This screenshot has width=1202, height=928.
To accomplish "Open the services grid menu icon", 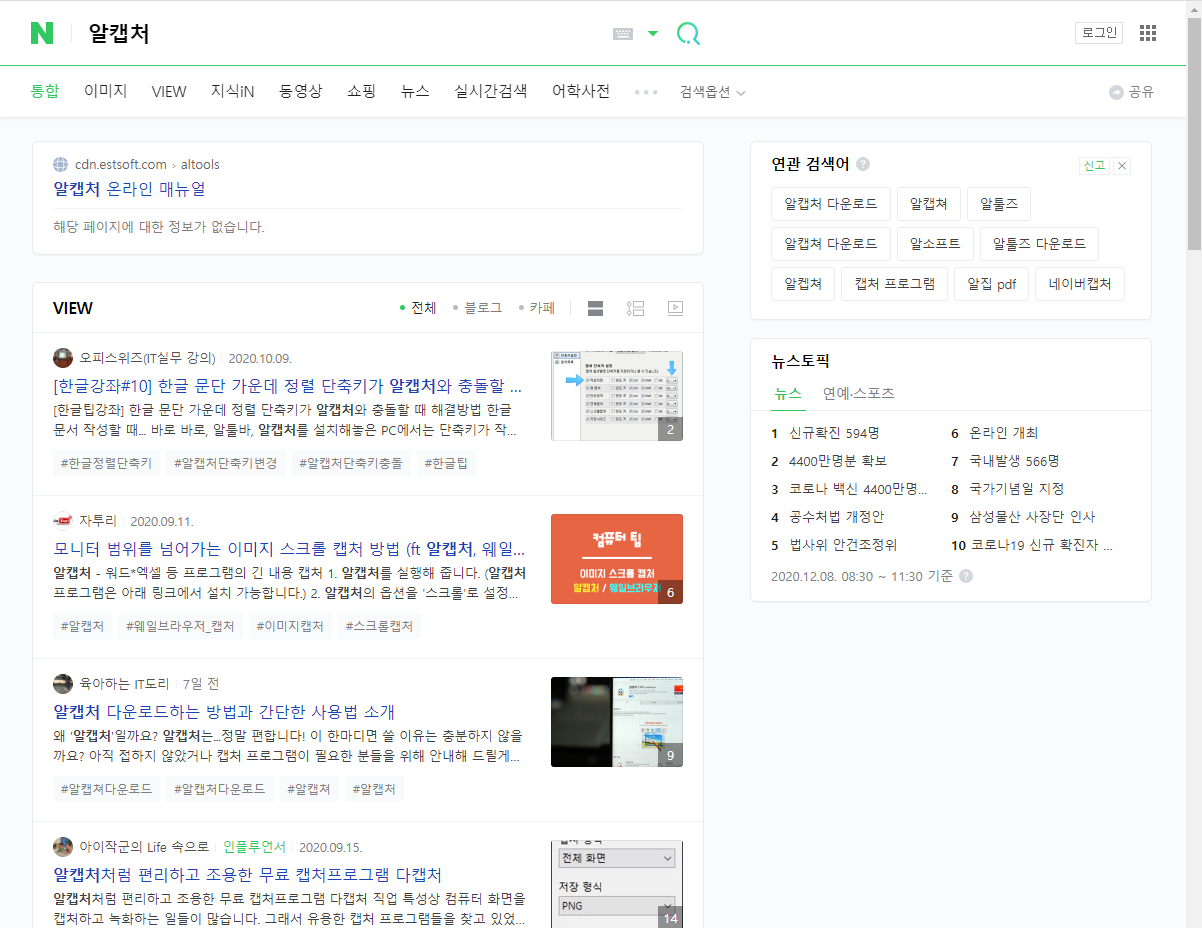I will [x=1148, y=33].
